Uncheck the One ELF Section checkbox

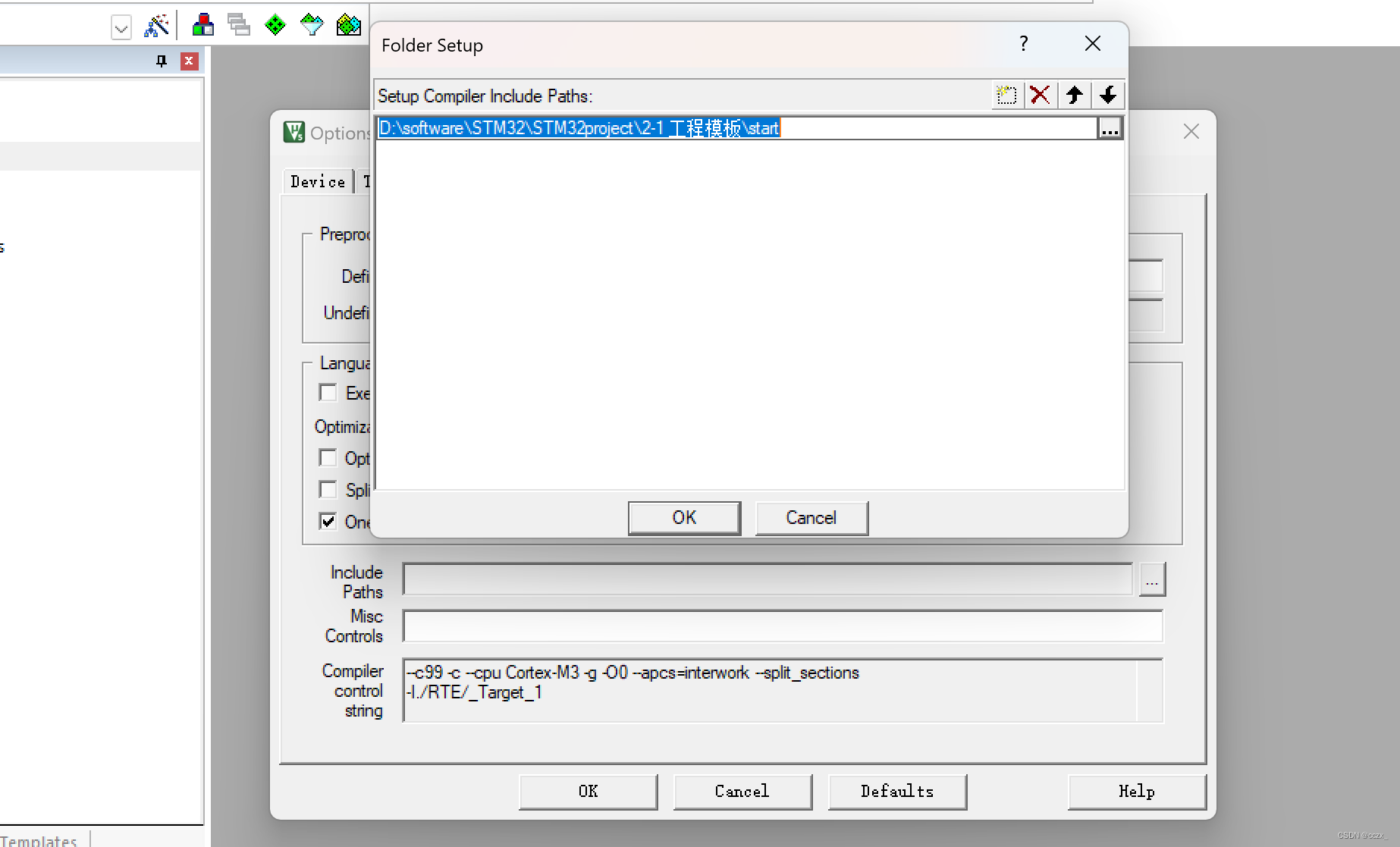coord(328,522)
